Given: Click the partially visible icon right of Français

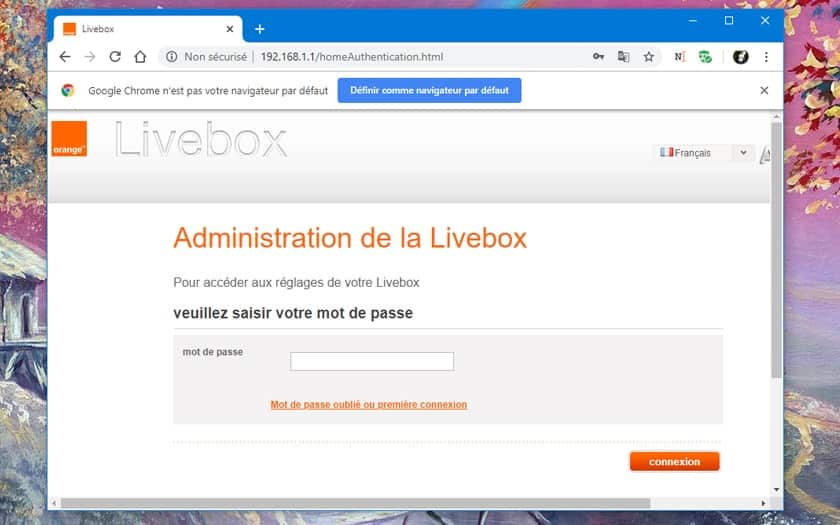Looking at the screenshot, I should pos(766,155).
